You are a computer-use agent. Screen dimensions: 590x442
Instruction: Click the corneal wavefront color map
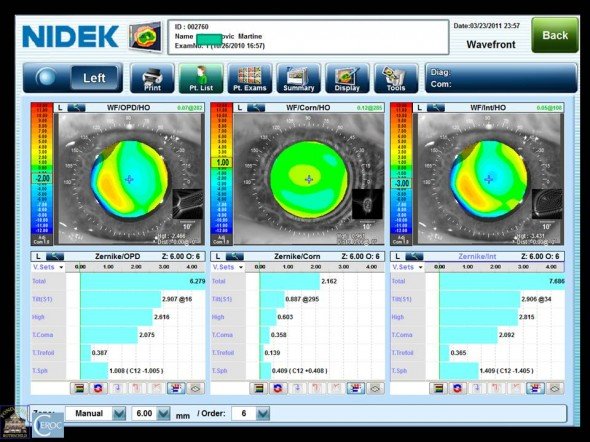[x=309, y=179]
